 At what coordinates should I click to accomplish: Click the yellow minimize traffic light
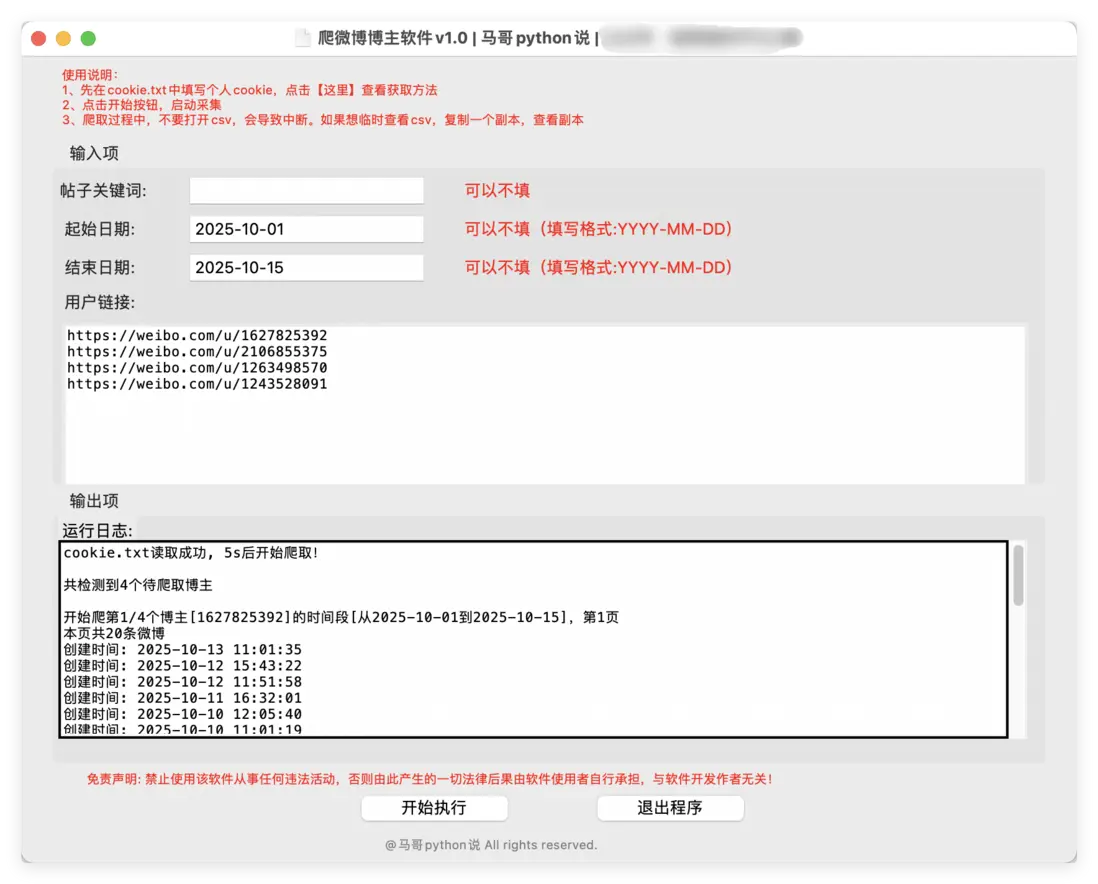click(63, 37)
